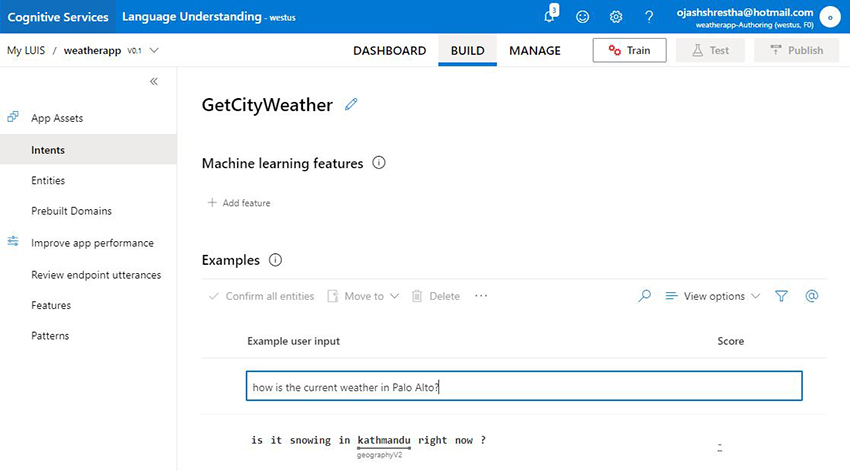Image resolution: width=850 pixels, height=471 pixels.
Task: Switch to the MANAGE tab
Action: click(535, 50)
